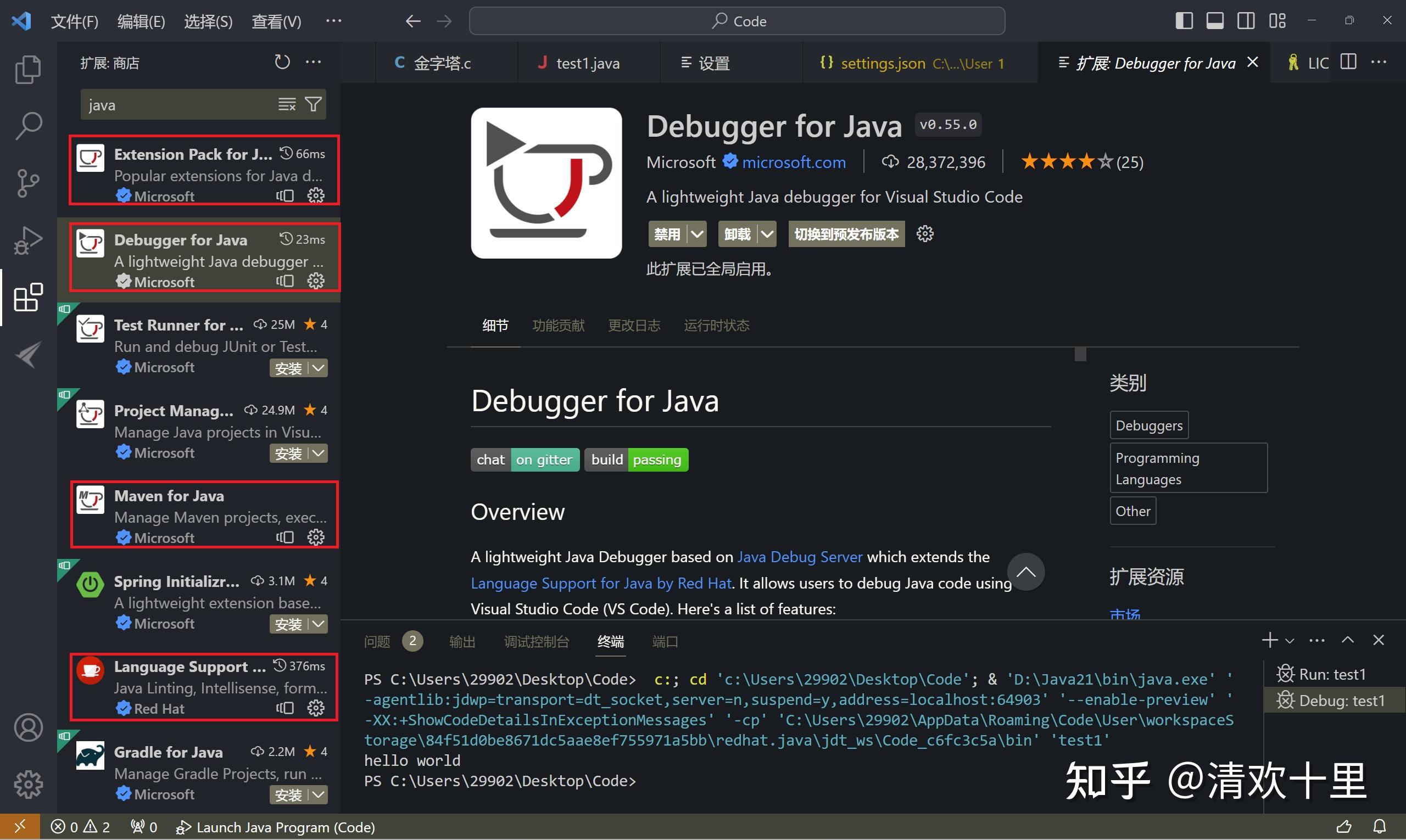The height and width of the screenshot is (840, 1406).
Task: Toggle secondary side bar visibility
Action: point(1246,20)
